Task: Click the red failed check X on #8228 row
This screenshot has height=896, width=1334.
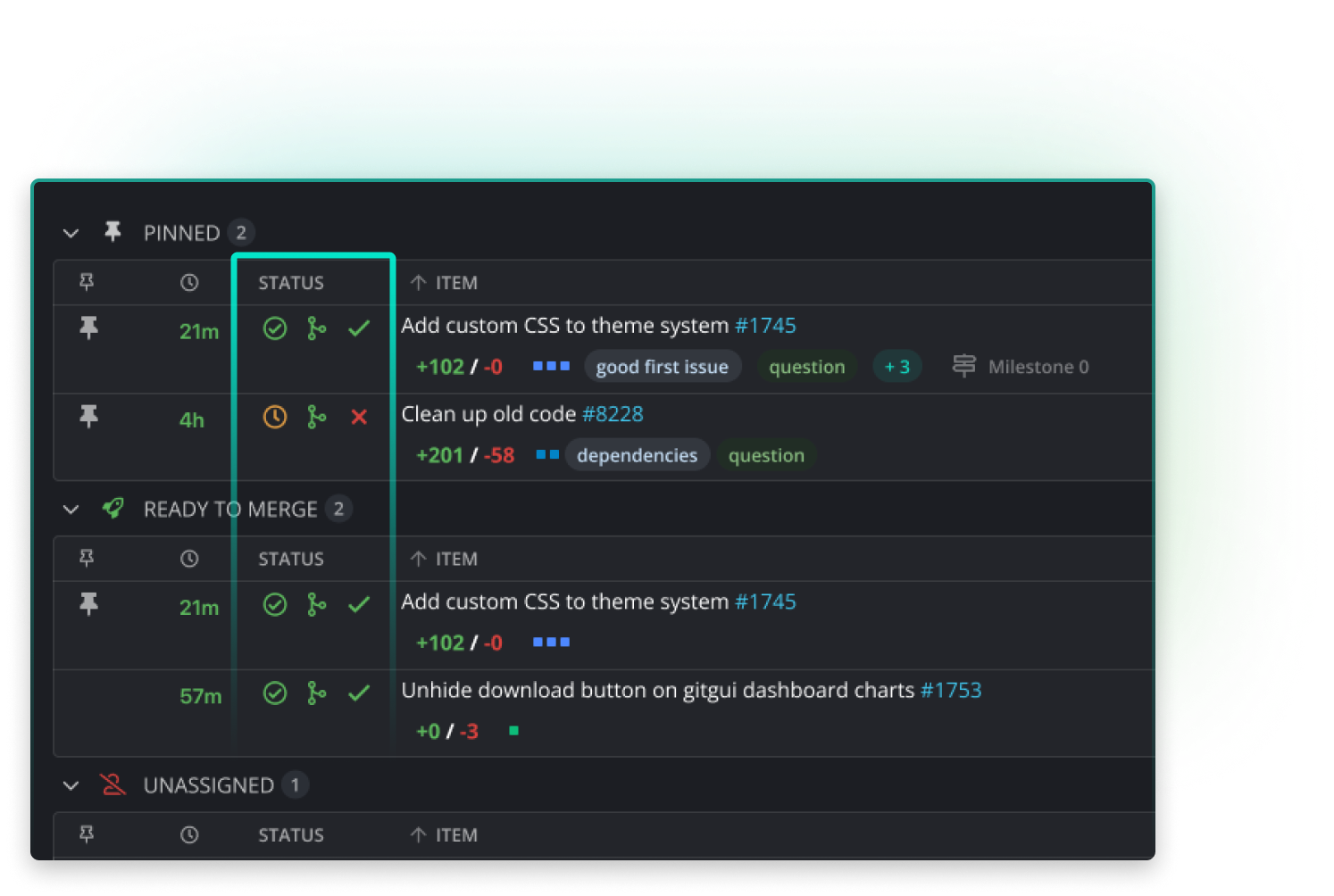Action: [359, 417]
